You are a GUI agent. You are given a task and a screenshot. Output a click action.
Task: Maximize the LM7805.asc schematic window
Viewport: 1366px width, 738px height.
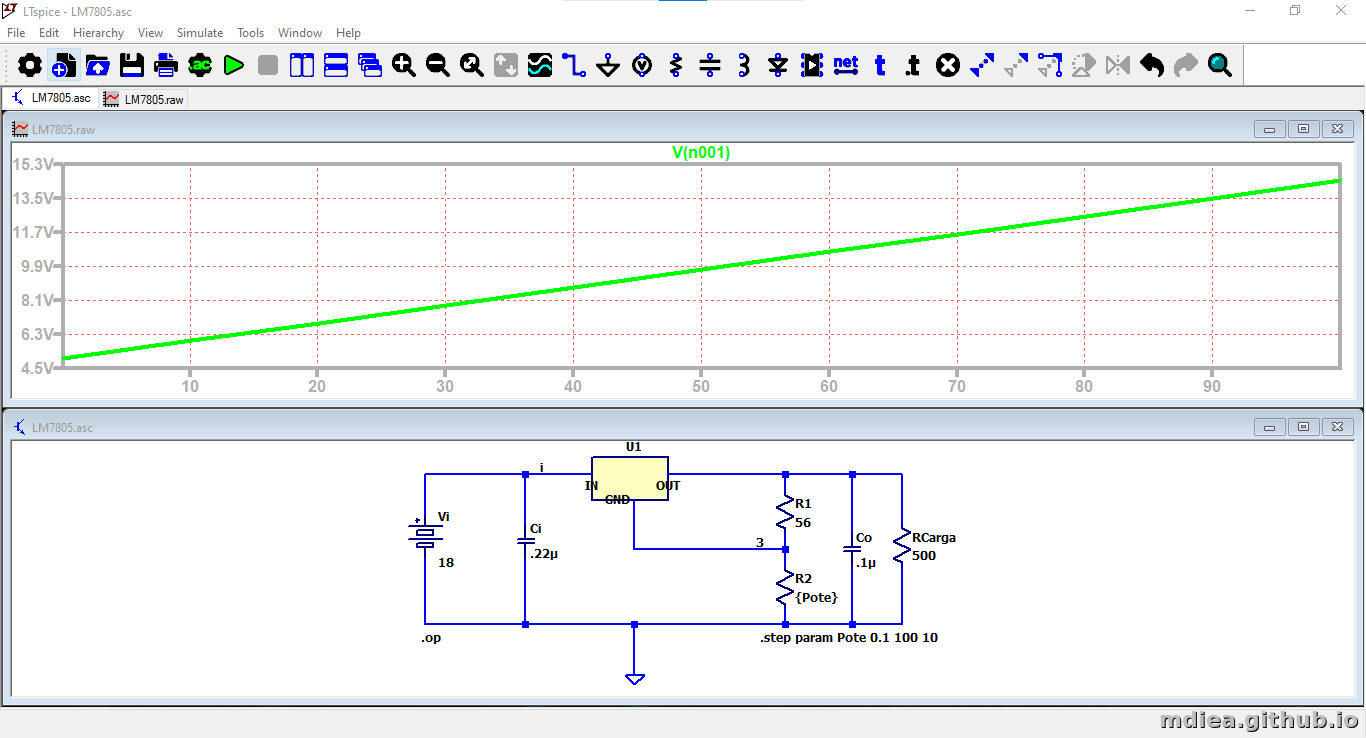pos(1304,427)
